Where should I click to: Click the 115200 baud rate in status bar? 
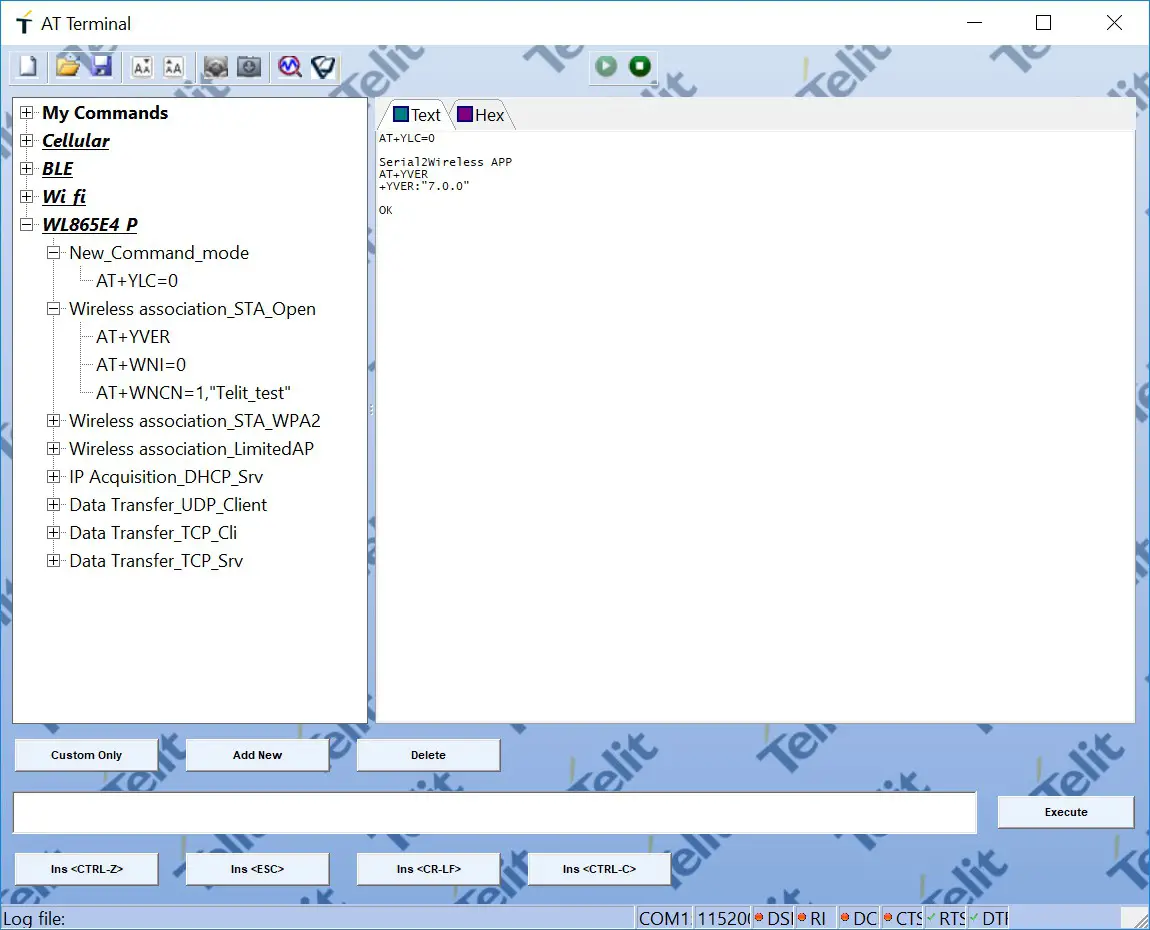click(x=723, y=918)
